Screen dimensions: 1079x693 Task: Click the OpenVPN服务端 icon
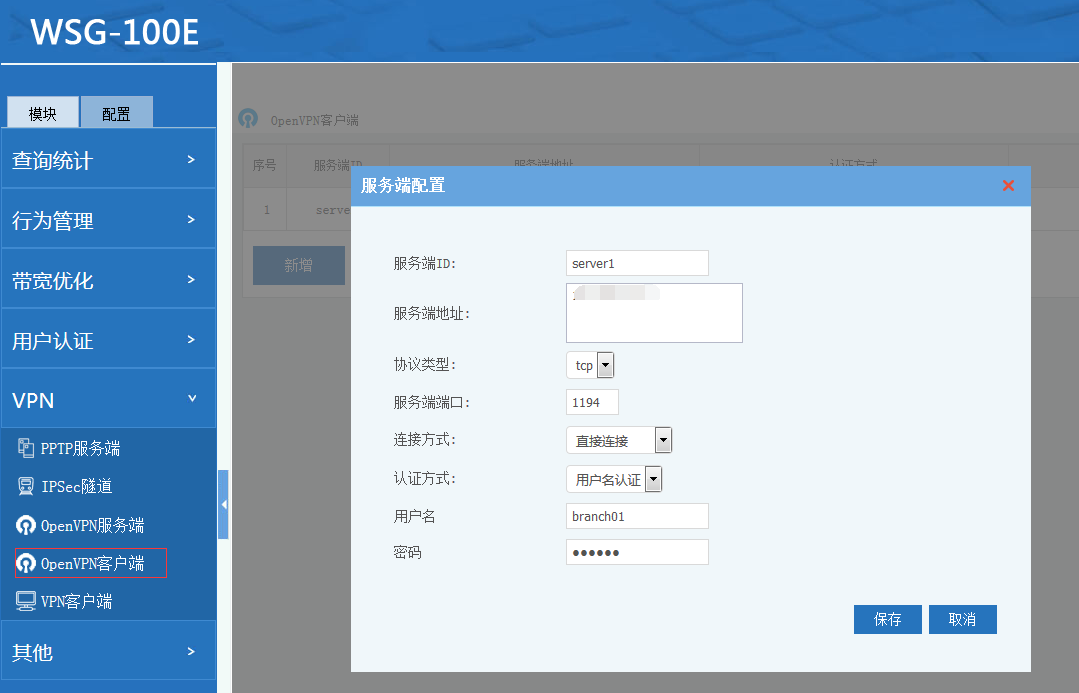[x=26, y=525]
